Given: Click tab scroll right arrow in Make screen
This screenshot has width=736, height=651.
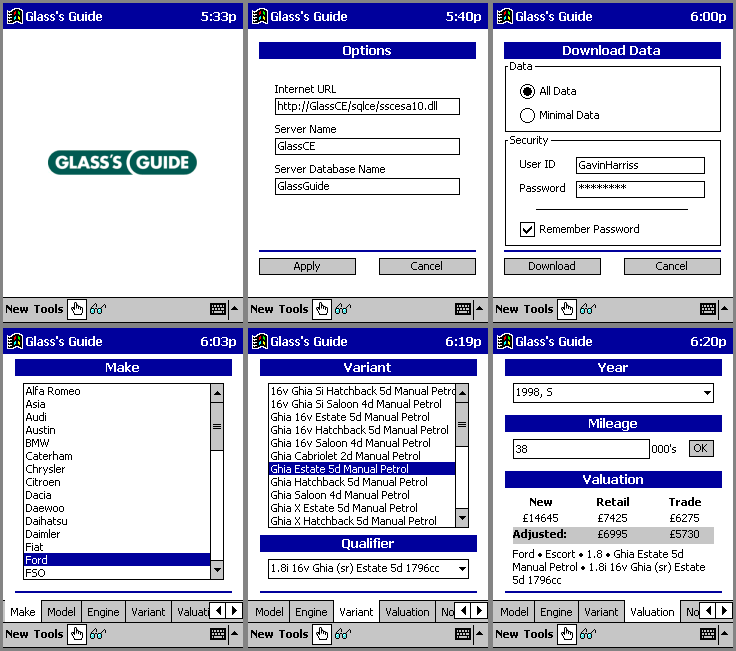Looking at the screenshot, I should (234, 611).
